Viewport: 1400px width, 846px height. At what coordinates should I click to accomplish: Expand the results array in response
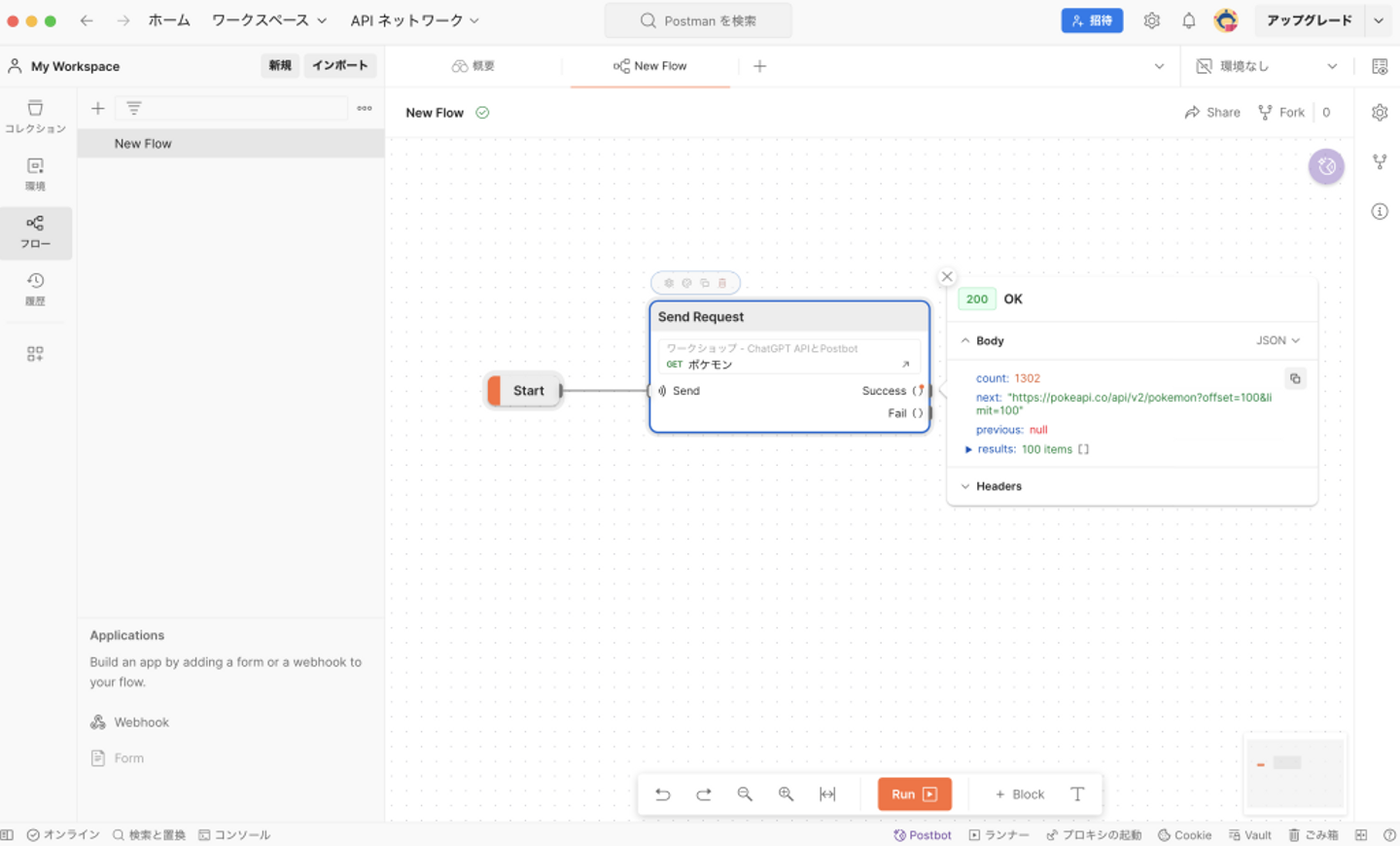968,449
